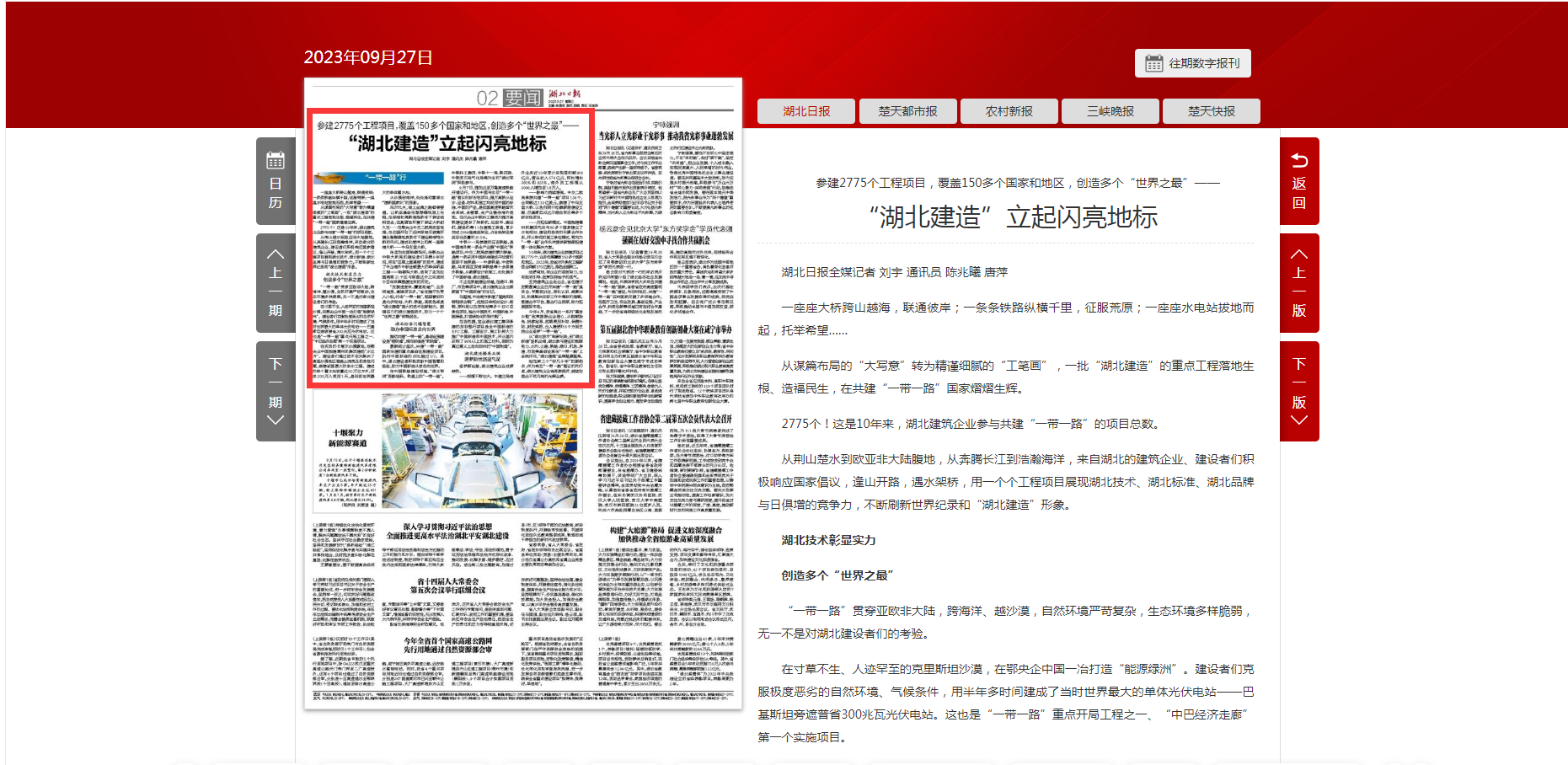Go to the previous issue (上一期)
This screenshot has width=1568, height=765.
tap(276, 283)
